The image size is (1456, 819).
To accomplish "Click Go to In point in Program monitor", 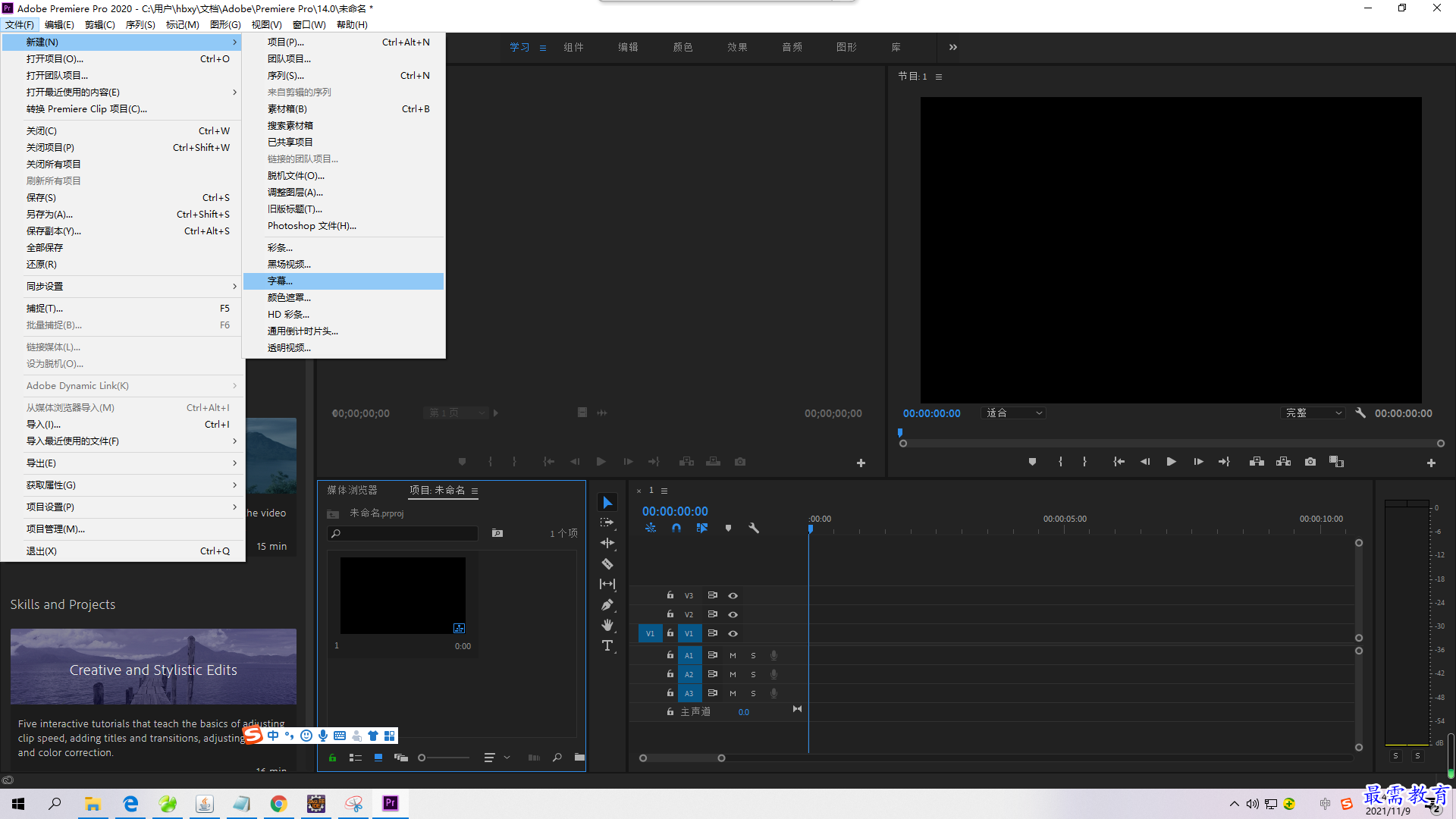I will pos(1119,462).
